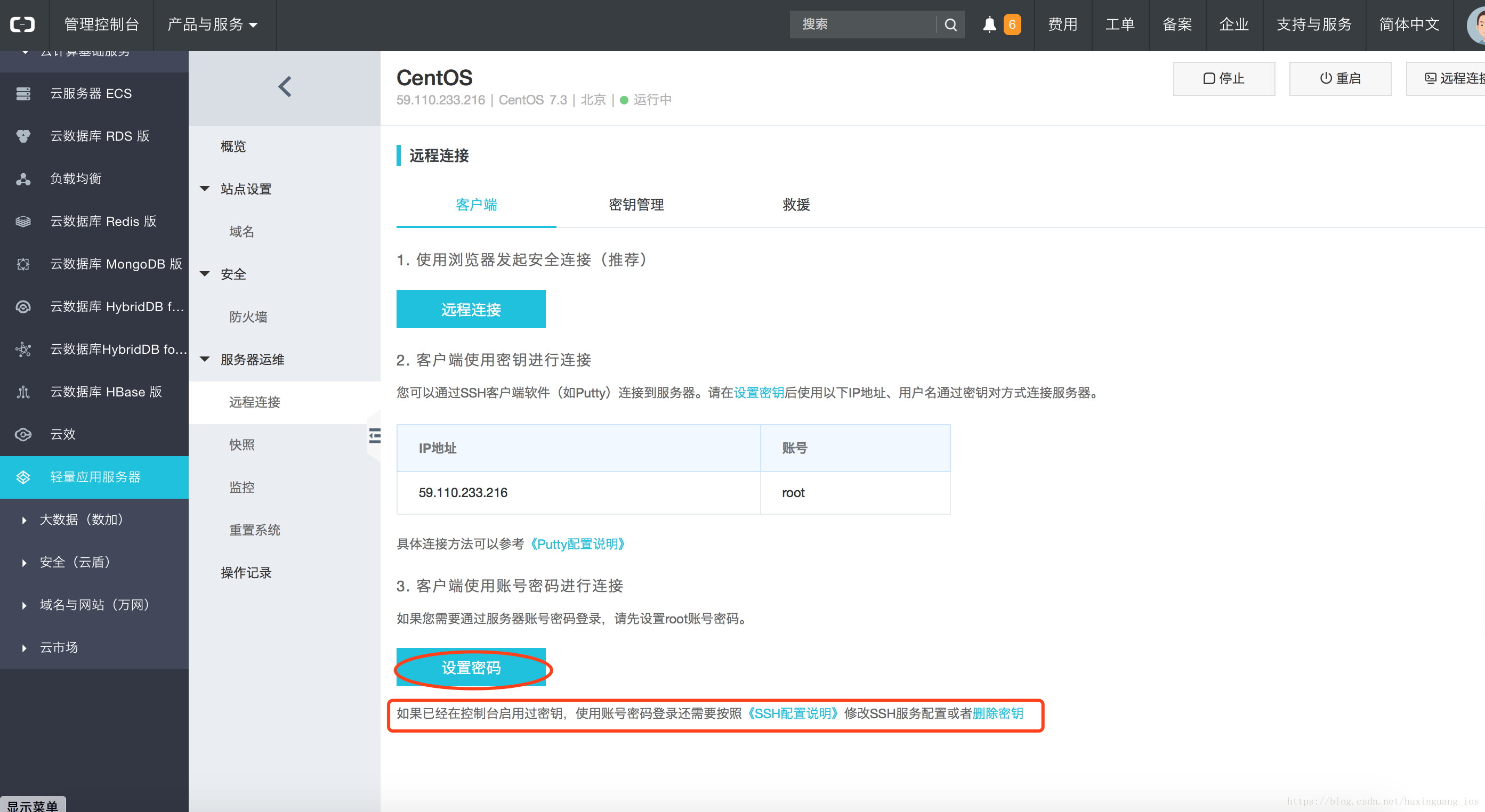
Task: Switch to the 密钥管理 tab
Action: [x=636, y=205]
